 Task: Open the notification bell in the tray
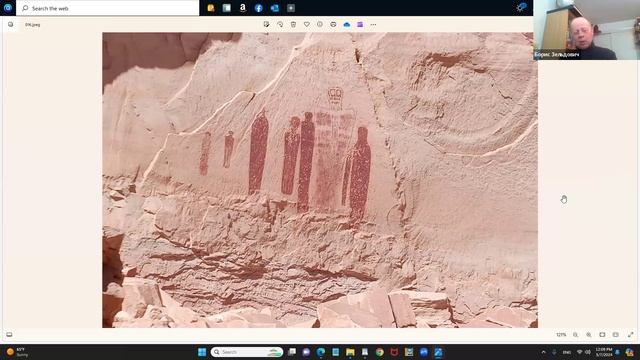pyautogui.click(x=618, y=352)
